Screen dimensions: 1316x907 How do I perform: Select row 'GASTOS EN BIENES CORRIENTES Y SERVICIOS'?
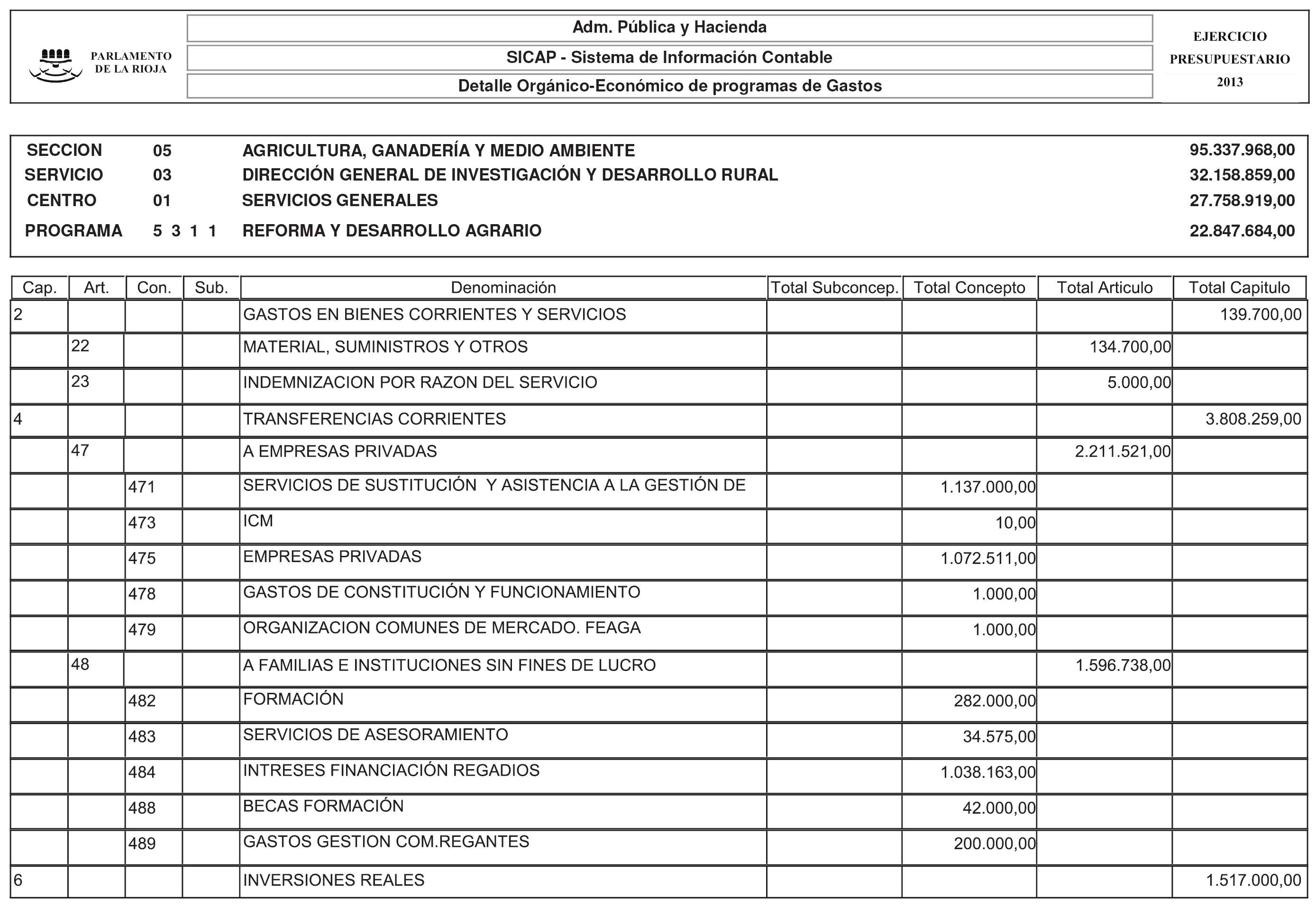click(659, 316)
